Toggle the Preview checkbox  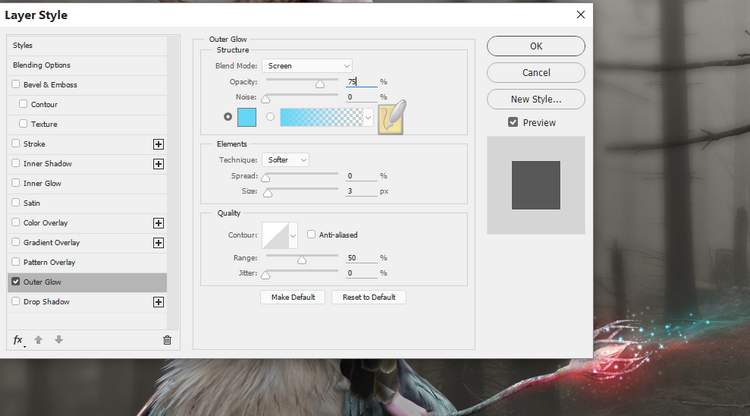click(513, 122)
